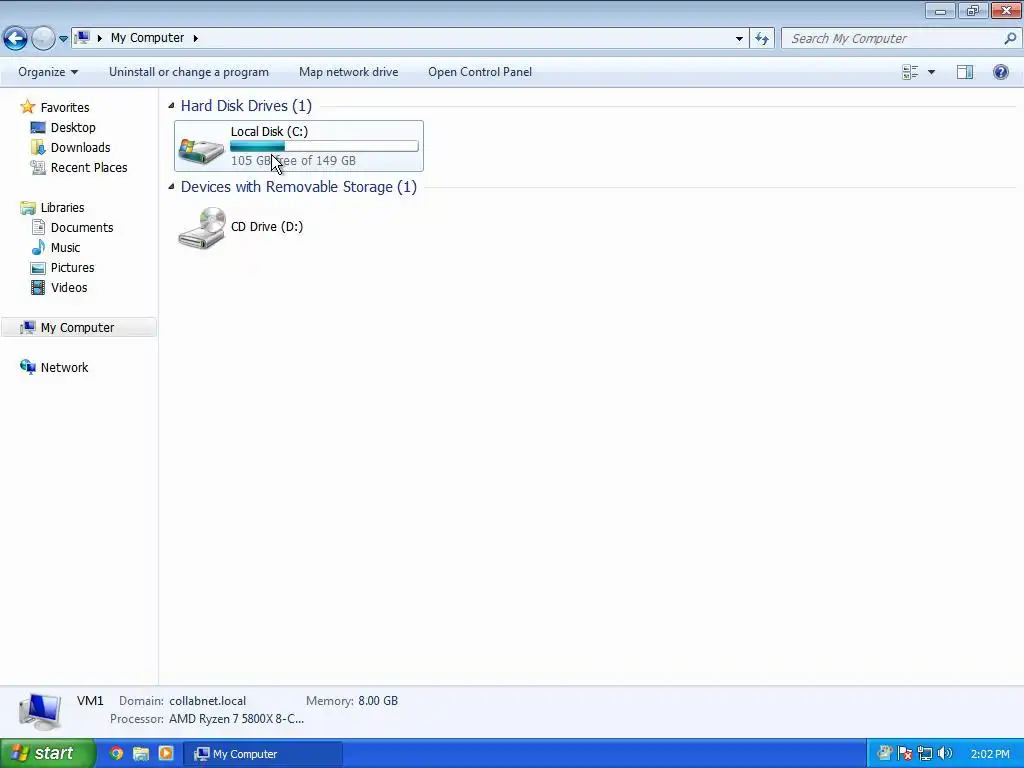The image size is (1024, 768).
Task: Click Open Control Panel
Action: pyautogui.click(x=480, y=72)
